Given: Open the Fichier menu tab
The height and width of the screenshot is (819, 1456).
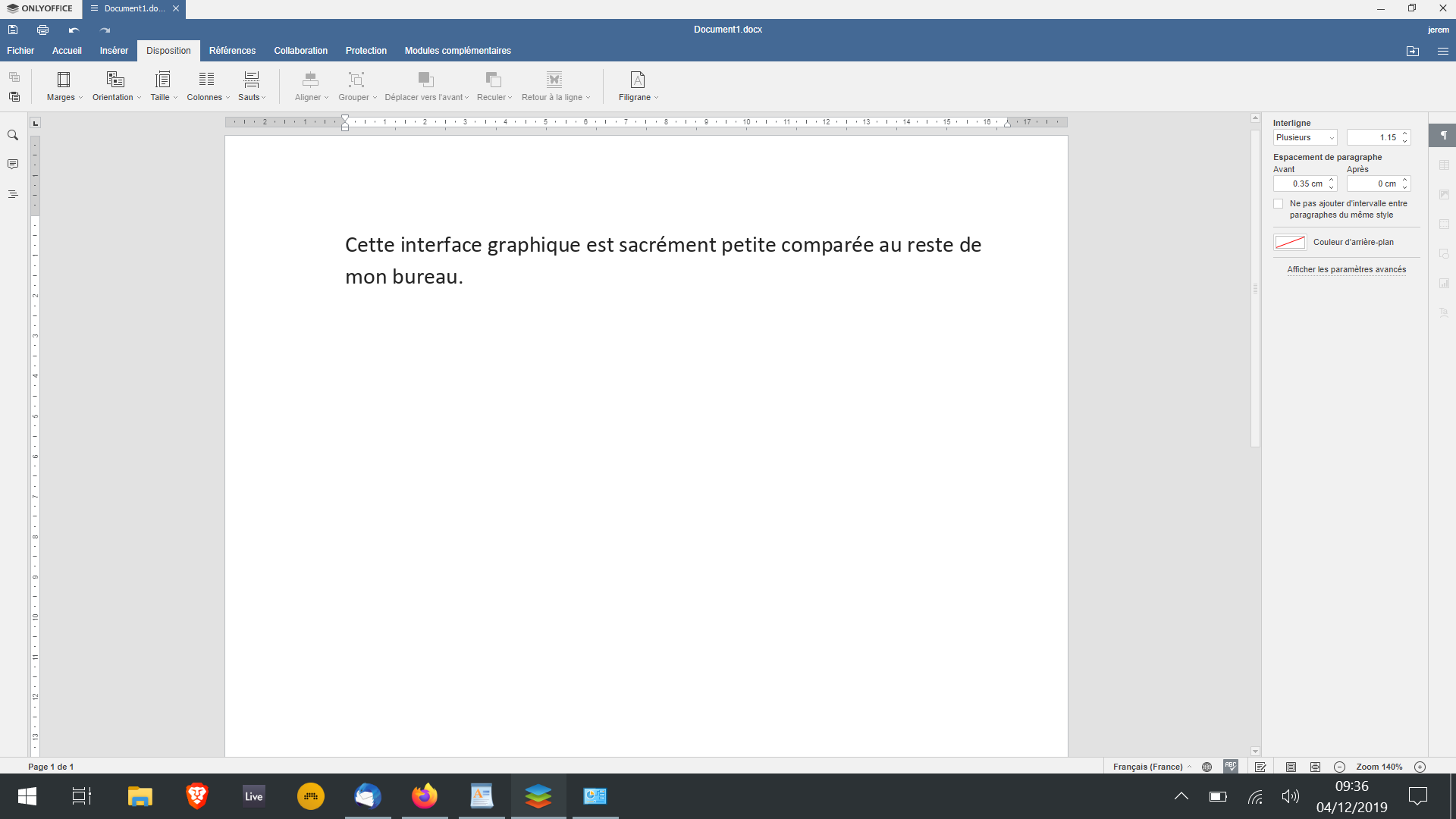Looking at the screenshot, I should 20,51.
